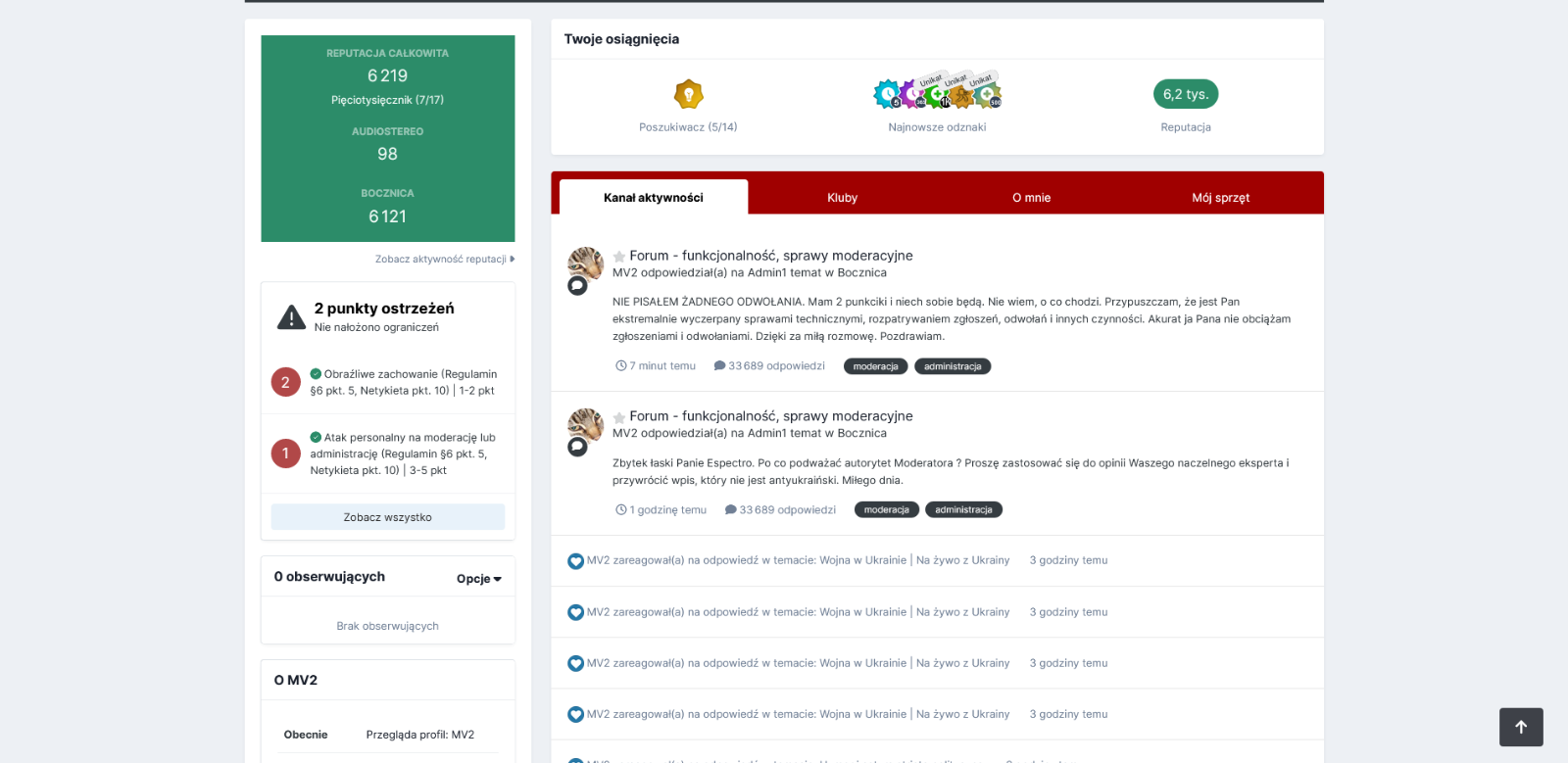Click the 2 punkty ostrzeżeń heading

[x=384, y=309]
